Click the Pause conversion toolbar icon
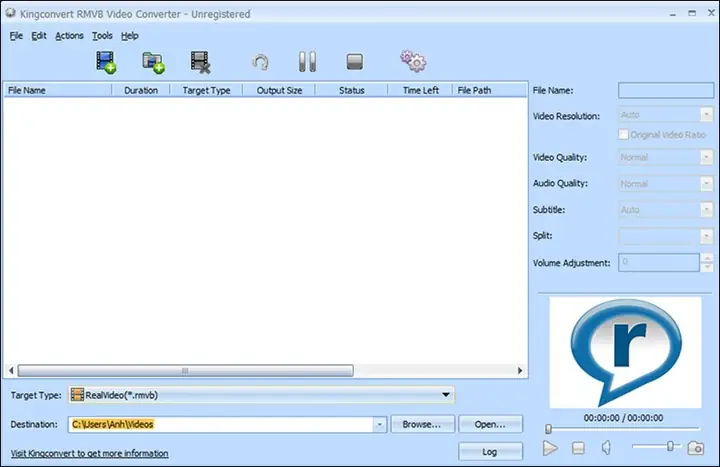Viewport: 720px width, 467px height. coord(307,62)
